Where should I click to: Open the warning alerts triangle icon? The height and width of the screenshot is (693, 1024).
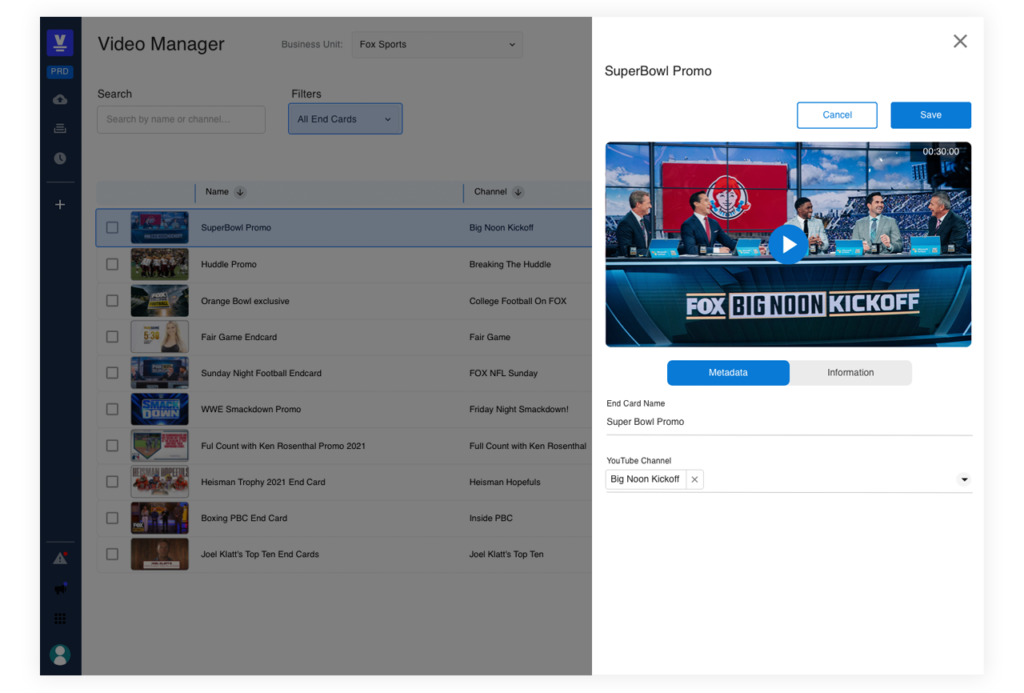(x=60, y=559)
